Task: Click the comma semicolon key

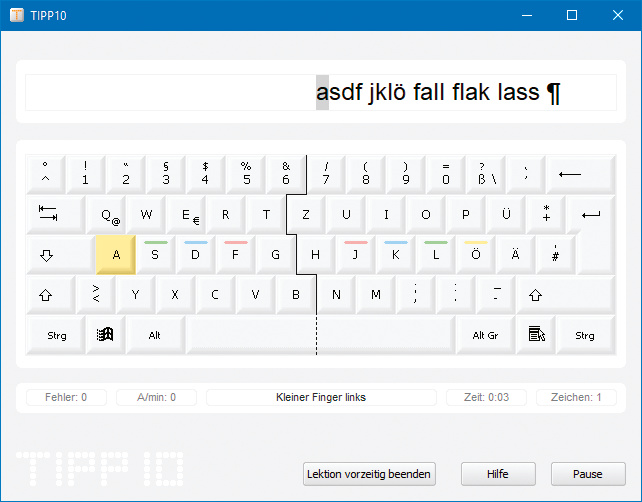Action: point(416,295)
